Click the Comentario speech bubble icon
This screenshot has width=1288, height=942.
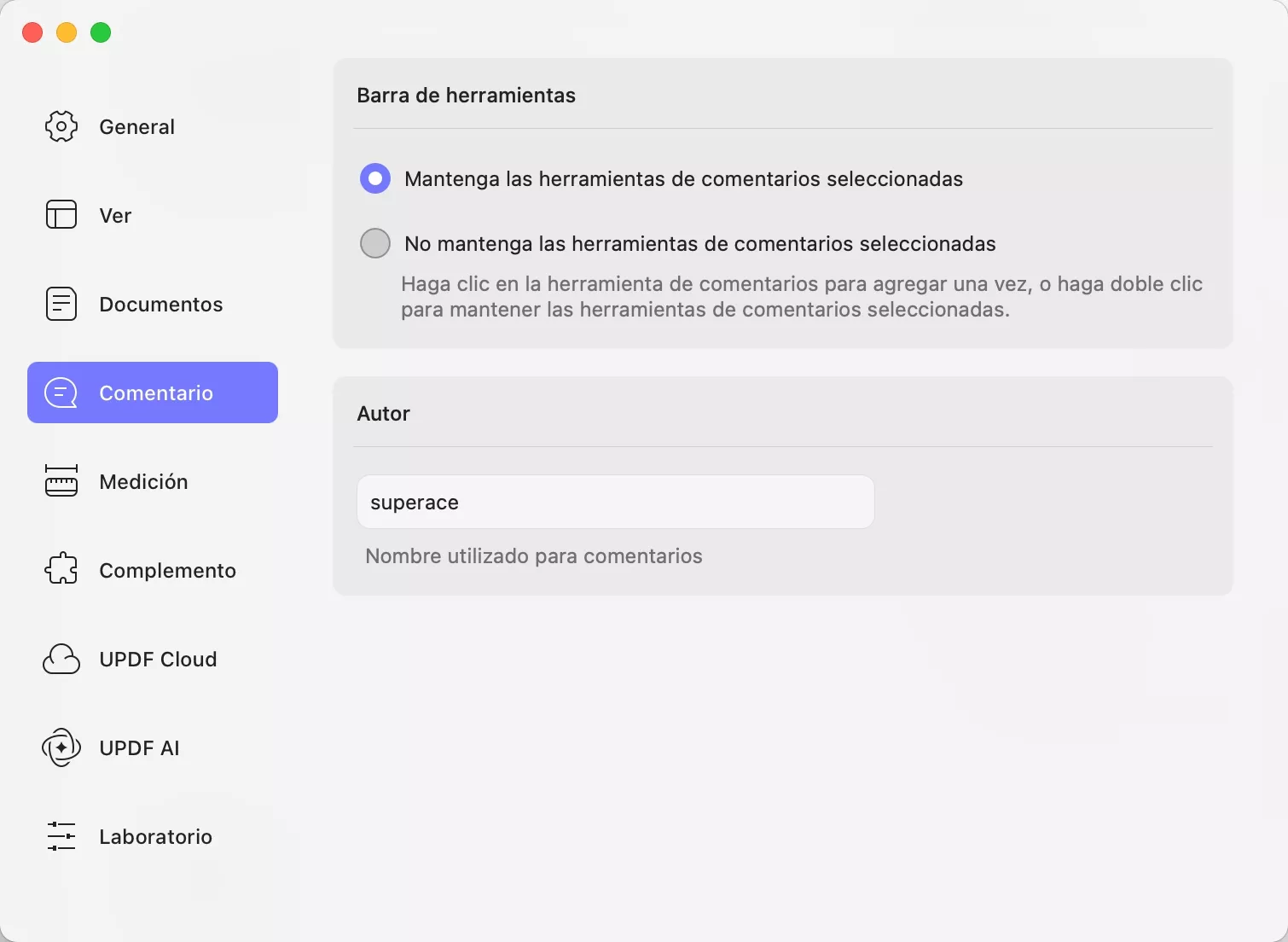point(61,392)
